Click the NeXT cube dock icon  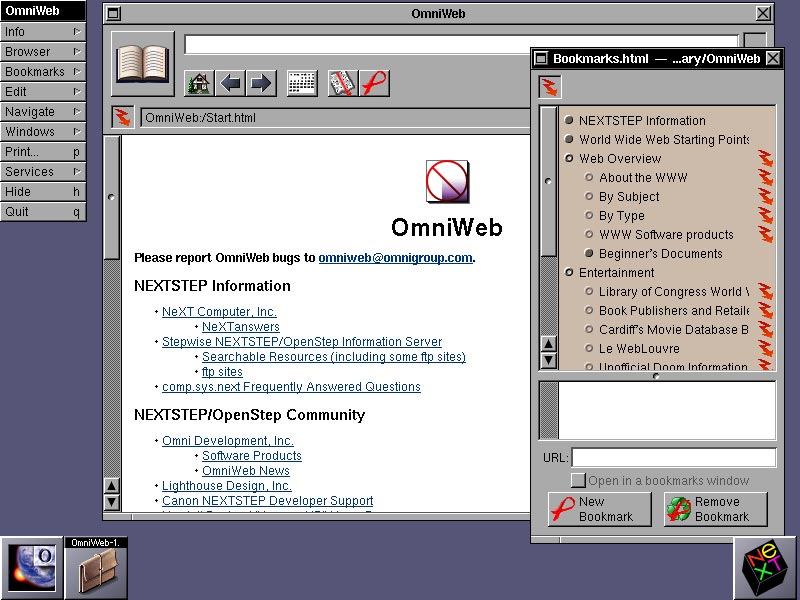(765, 568)
